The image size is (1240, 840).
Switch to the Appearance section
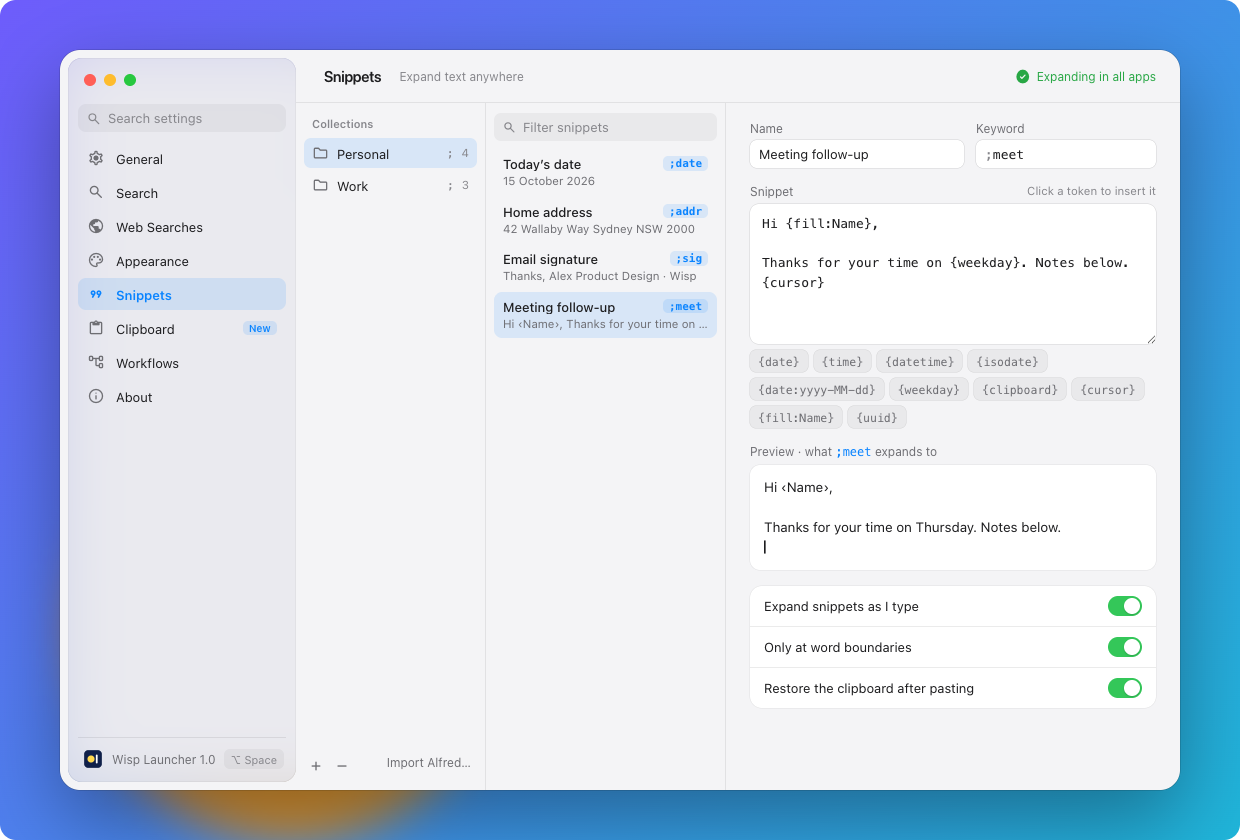(182, 261)
